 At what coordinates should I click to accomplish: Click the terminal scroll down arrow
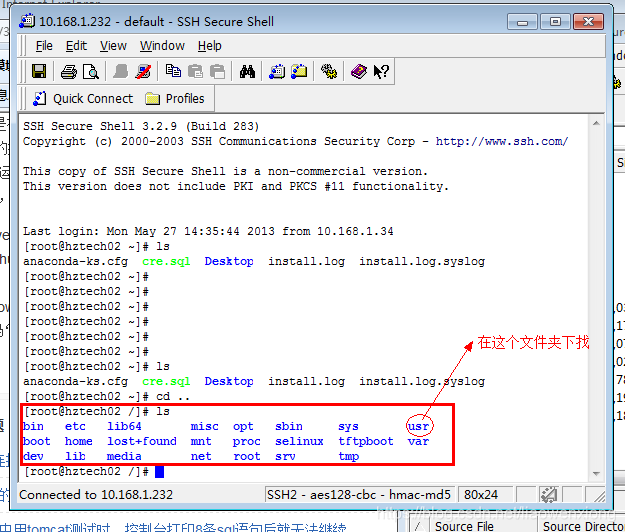tap(596, 474)
